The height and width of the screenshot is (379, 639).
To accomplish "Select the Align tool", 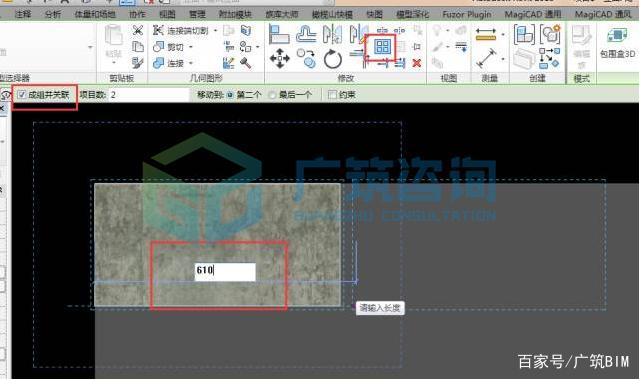I will click(x=279, y=34).
